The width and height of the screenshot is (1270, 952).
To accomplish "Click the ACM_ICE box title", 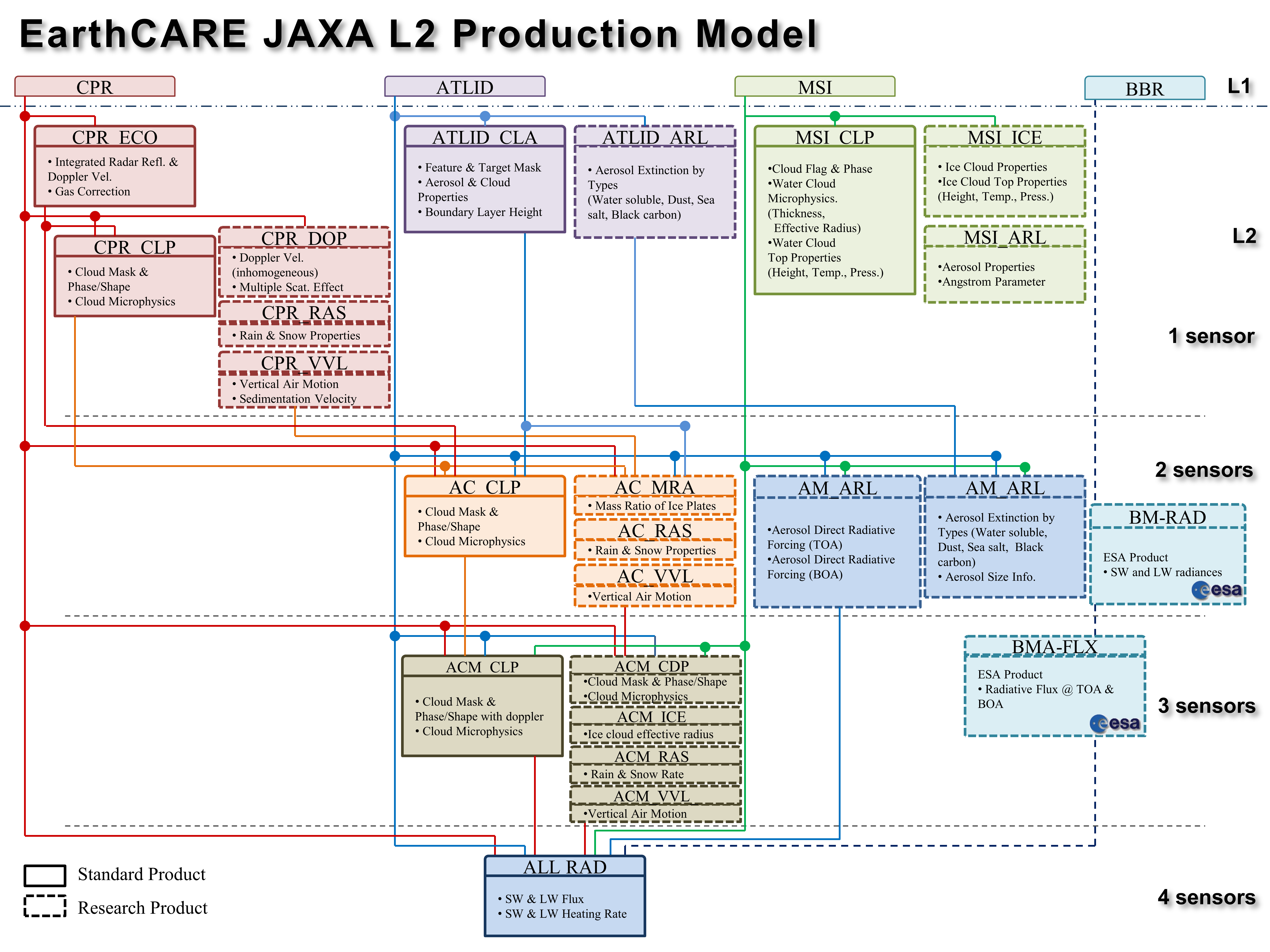I will 652,717.
